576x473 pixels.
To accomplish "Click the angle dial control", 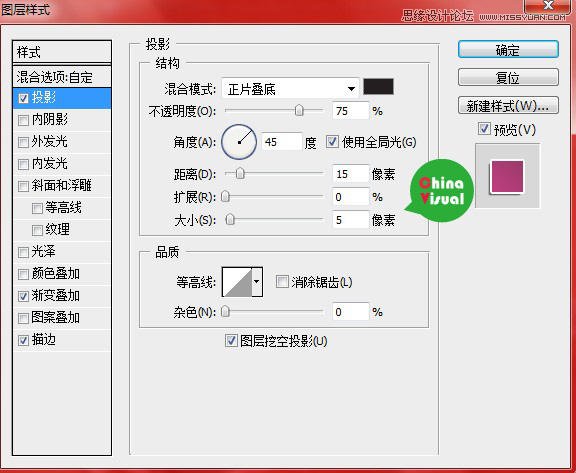I will coord(239,142).
